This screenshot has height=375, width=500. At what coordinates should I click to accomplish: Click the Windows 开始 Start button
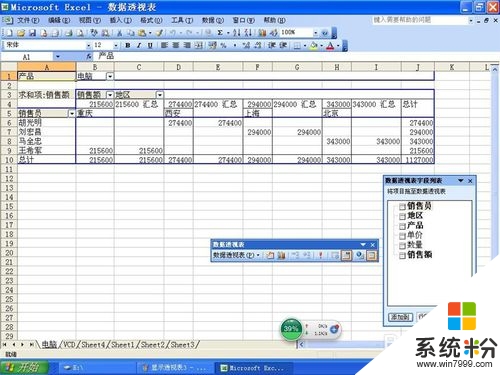[x=24, y=367]
